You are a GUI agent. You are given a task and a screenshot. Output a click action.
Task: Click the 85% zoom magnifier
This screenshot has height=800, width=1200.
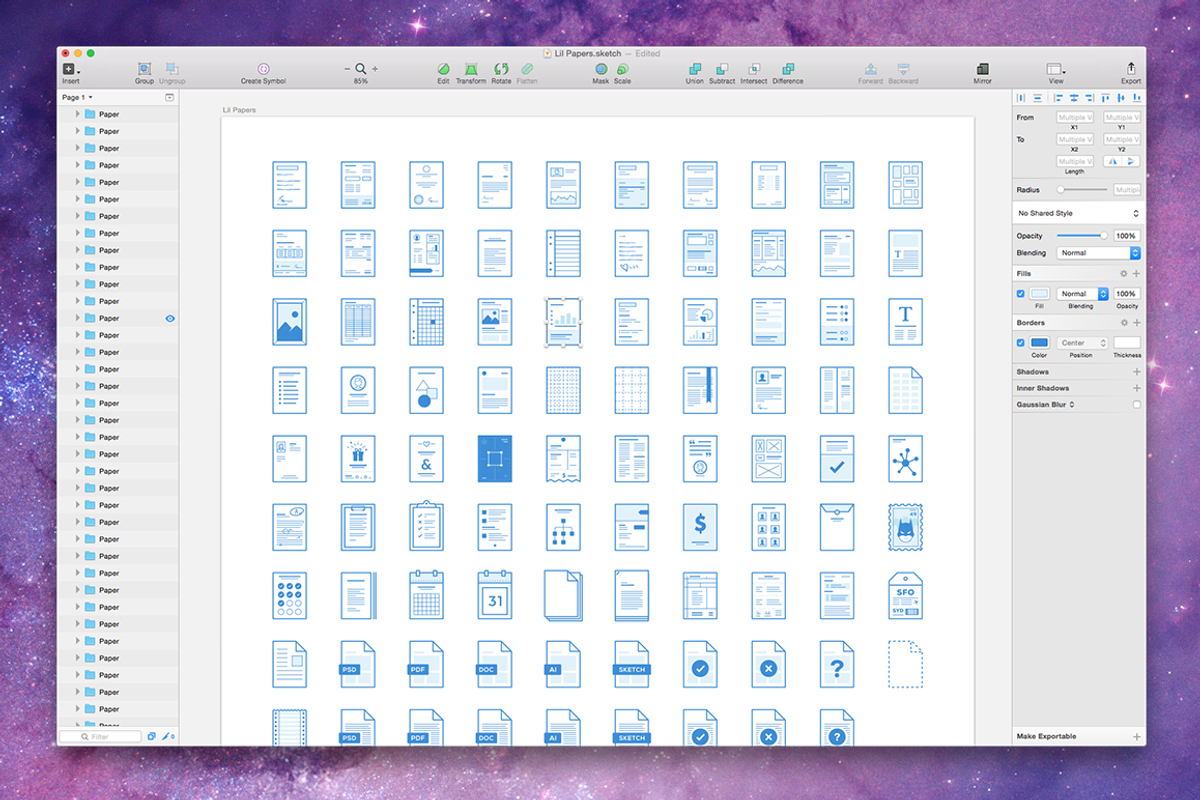tap(361, 69)
